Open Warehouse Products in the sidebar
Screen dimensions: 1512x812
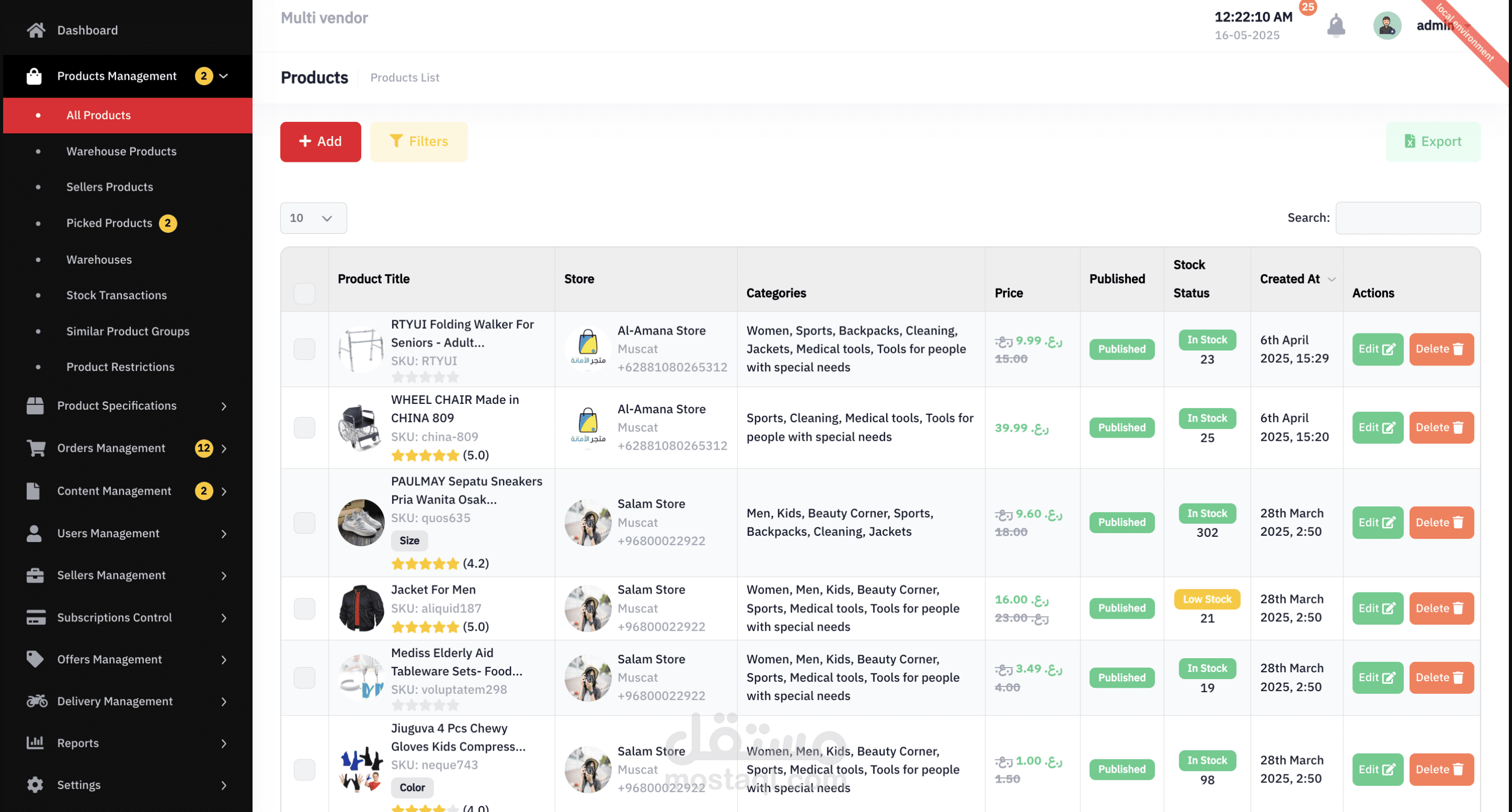pos(121,151)
